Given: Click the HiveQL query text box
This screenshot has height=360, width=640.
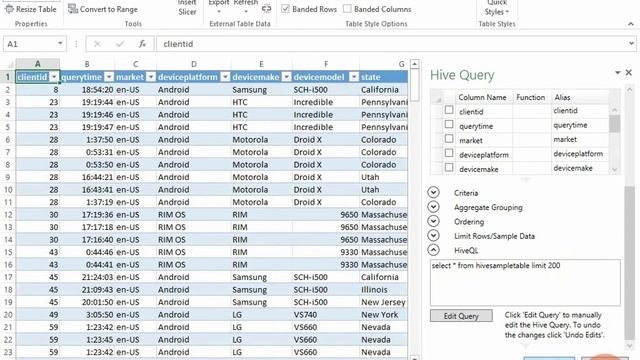Looking at the screenshot, I should pyautogui.click(x=525, y=282).
